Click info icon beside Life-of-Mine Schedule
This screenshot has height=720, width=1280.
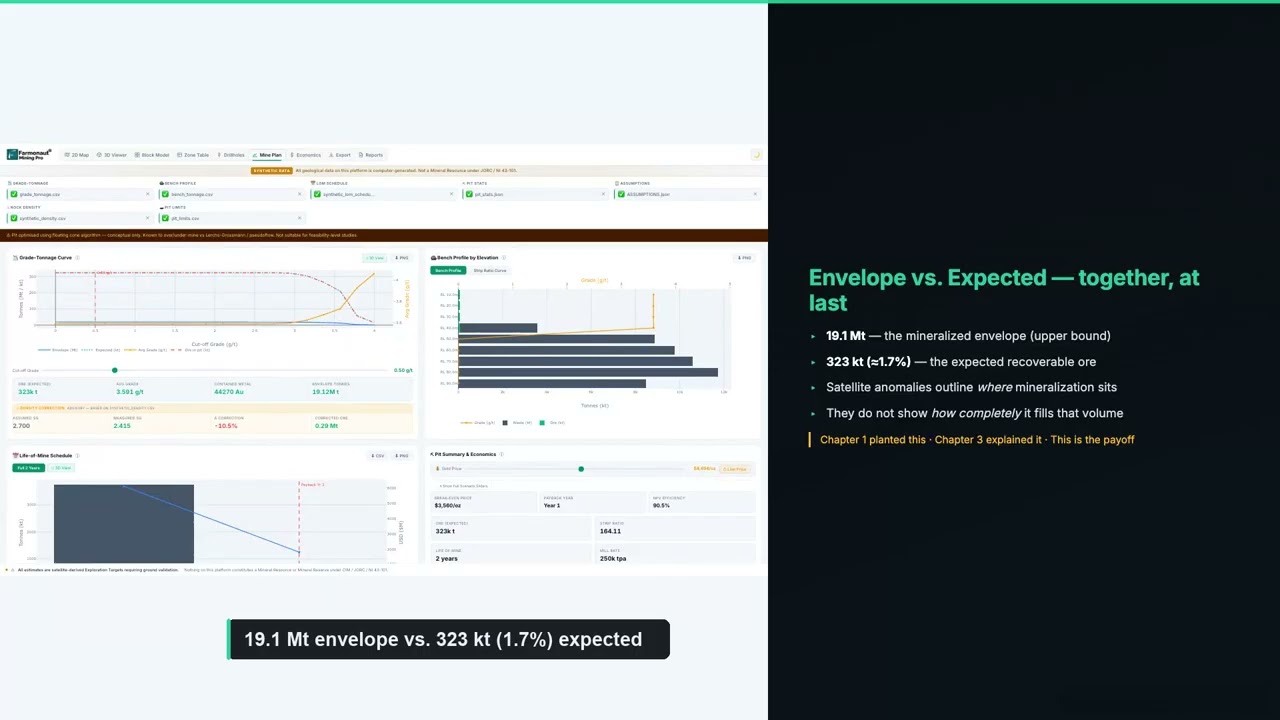pos(77,456)
